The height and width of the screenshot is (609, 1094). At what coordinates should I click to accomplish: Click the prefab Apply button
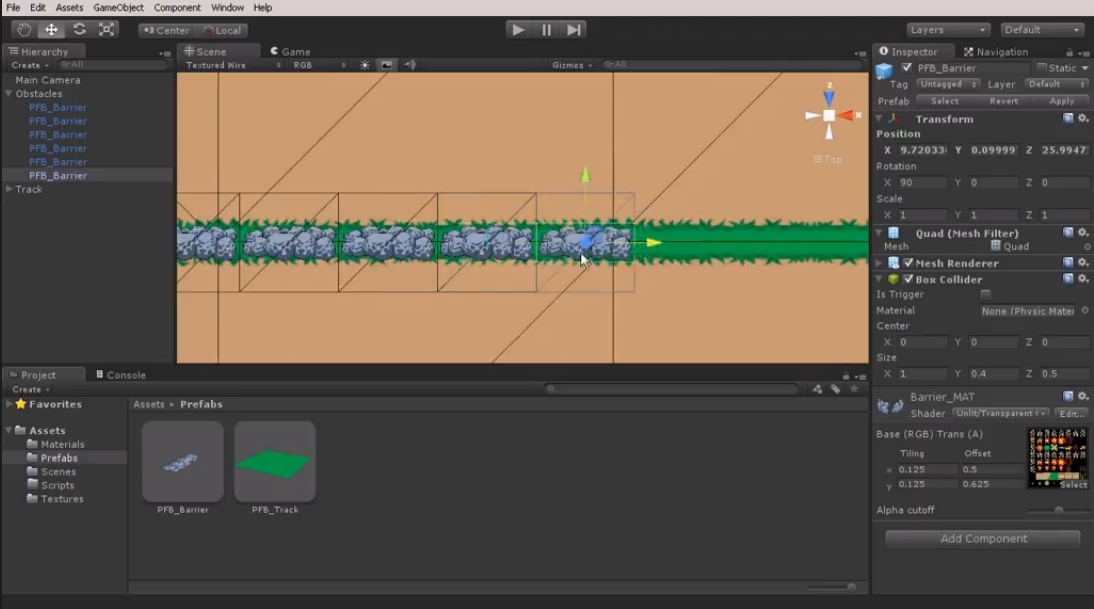[x=1061, y=101]
